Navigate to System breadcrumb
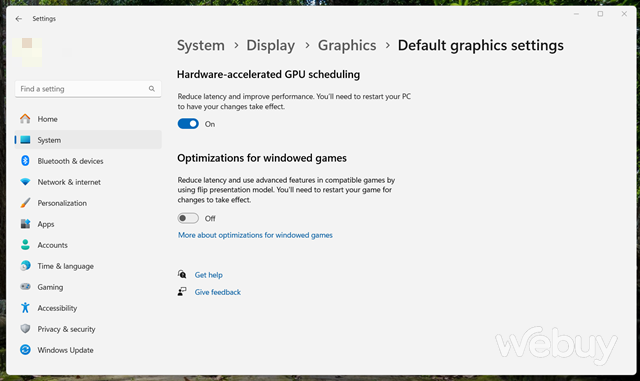The height and width of the screenshot is (381, 640). [201, 45]
